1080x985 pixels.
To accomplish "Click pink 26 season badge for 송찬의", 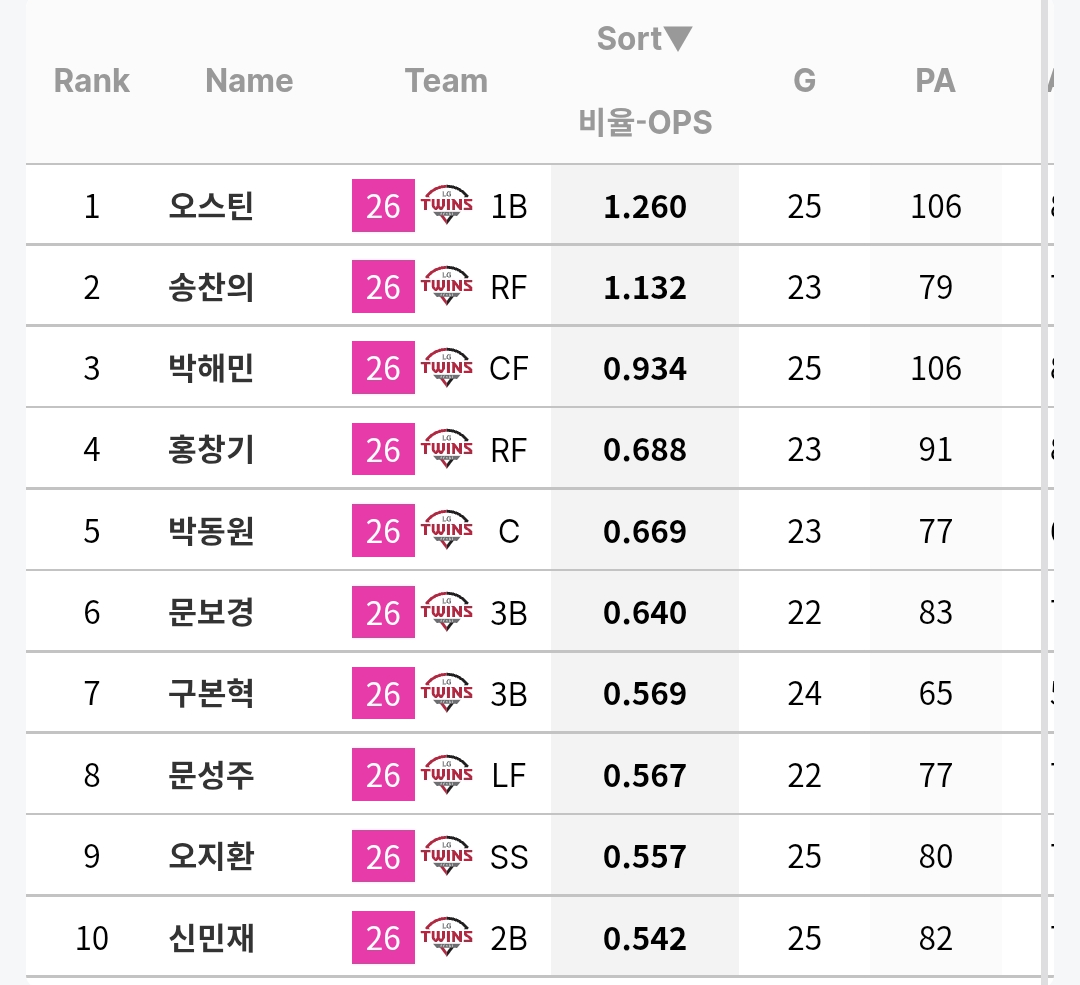I will pos(383,287).
